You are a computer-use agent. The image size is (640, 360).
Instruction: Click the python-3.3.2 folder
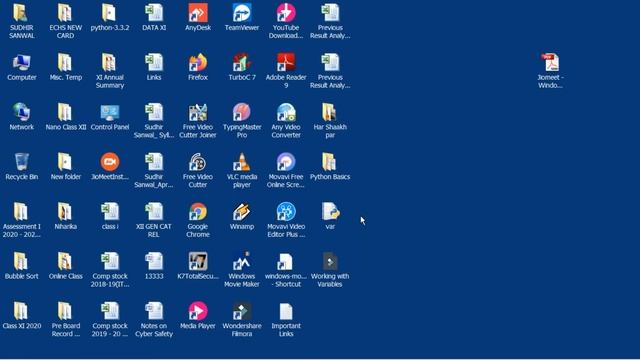pyautogui.click(x=110, y=13)
